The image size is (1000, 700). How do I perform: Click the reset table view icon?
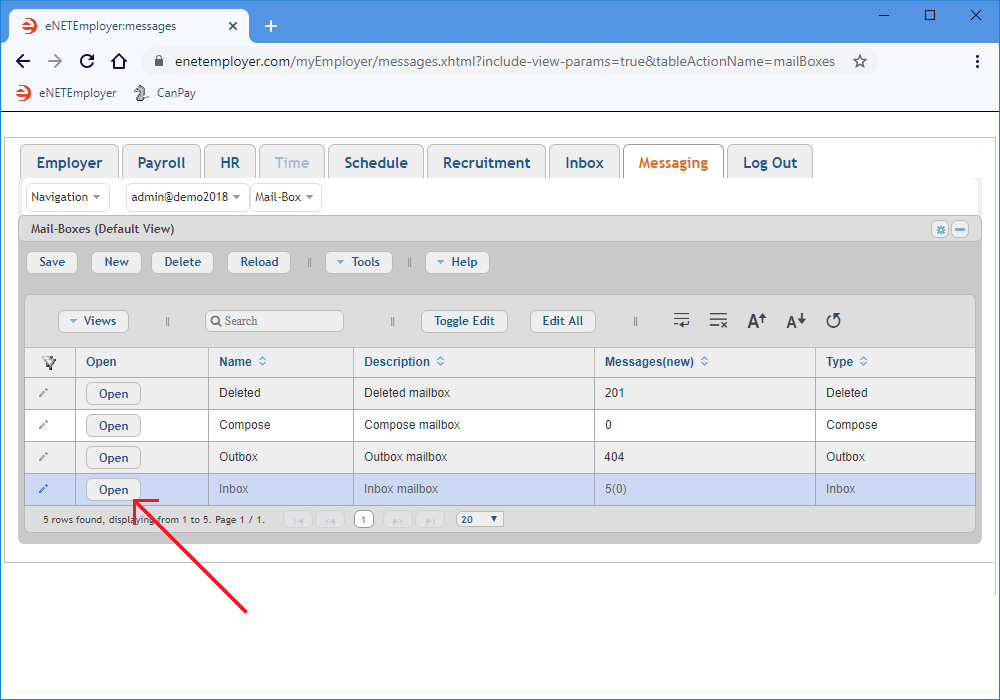tap(833, 321)
